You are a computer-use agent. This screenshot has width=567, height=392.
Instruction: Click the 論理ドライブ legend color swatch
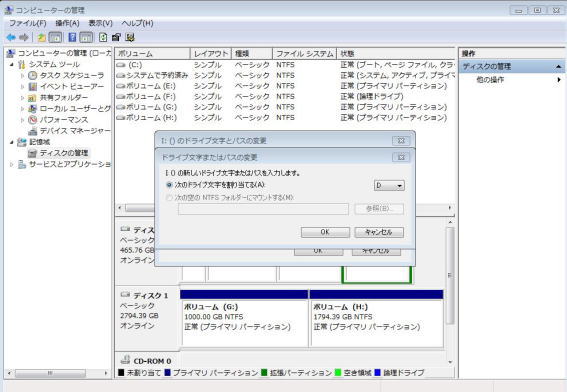click(x=378, y=372)
